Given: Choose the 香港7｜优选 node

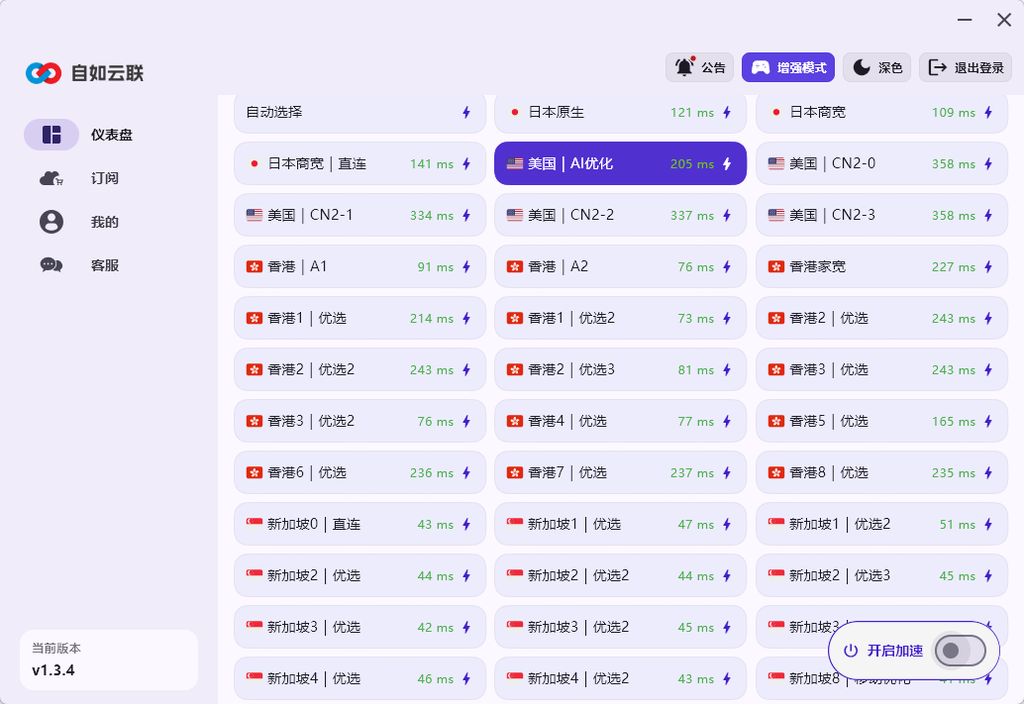Looking at the screenshot, I should pos(620,473).
